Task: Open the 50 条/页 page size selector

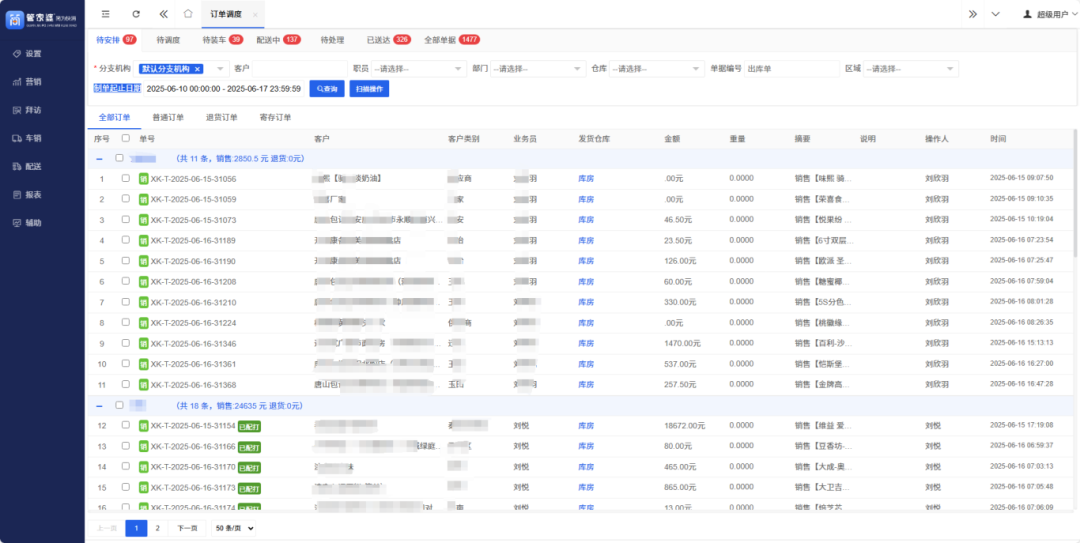Action: pyautogui.click(x=235, y=527)
